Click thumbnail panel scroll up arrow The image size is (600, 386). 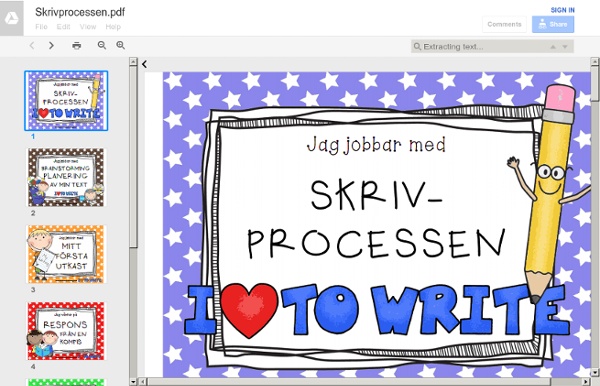(x=133, y=61)
